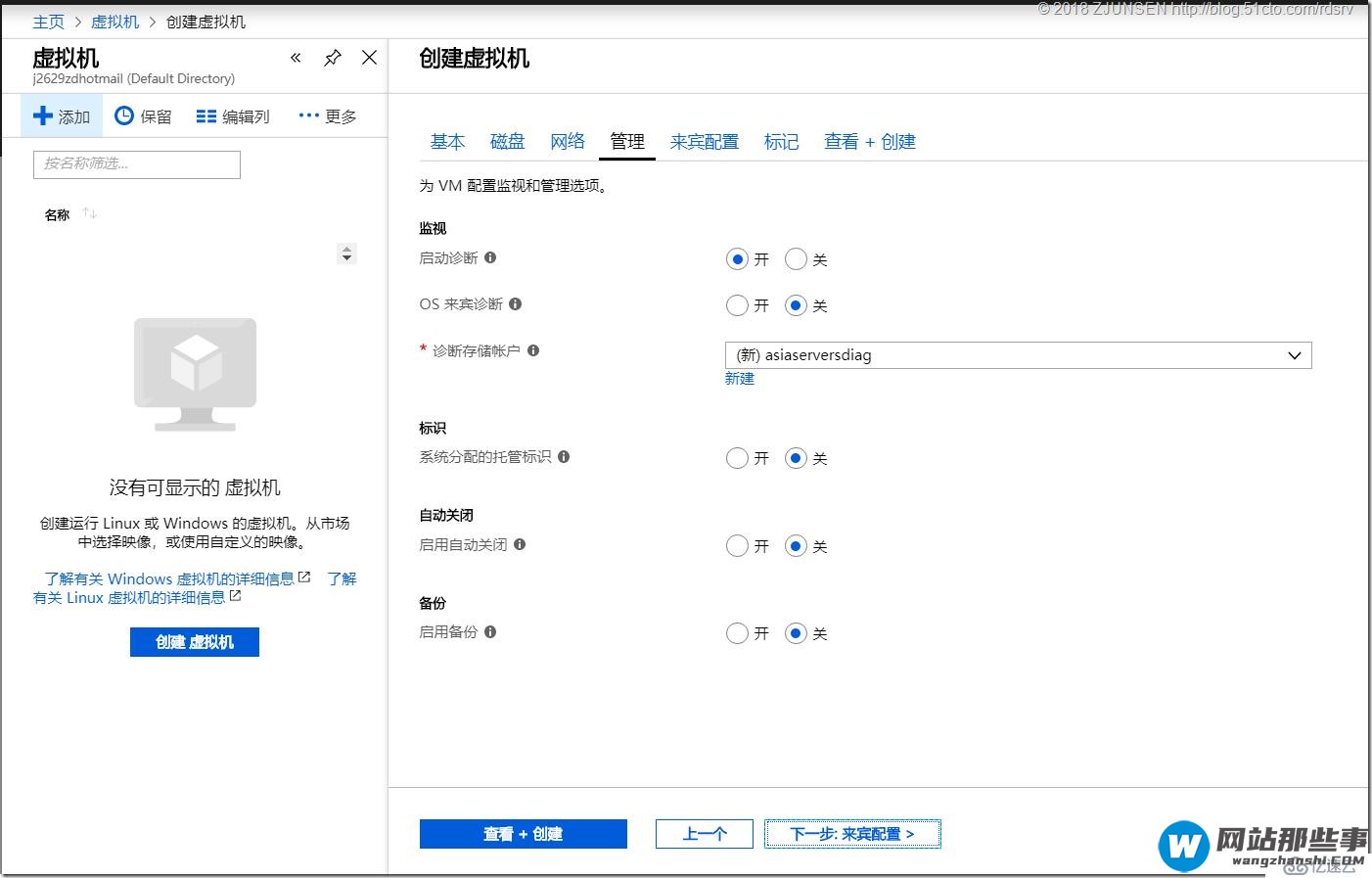1372x878 pixels.
Task: Go to the 查看 + 创建 tab
Action: pyautogui.click(x=870, y=142)
